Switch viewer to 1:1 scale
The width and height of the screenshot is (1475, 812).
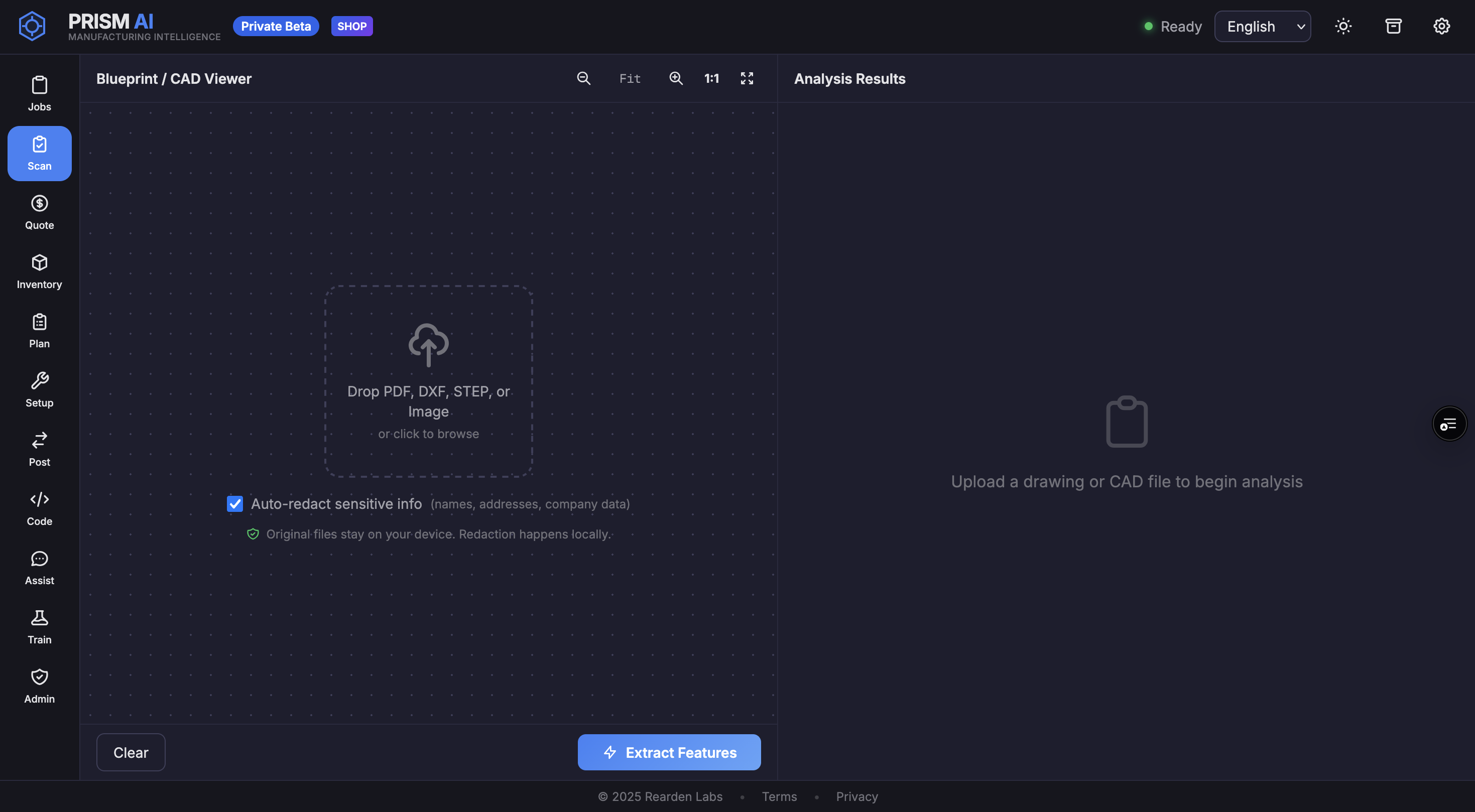pos(711,78)
